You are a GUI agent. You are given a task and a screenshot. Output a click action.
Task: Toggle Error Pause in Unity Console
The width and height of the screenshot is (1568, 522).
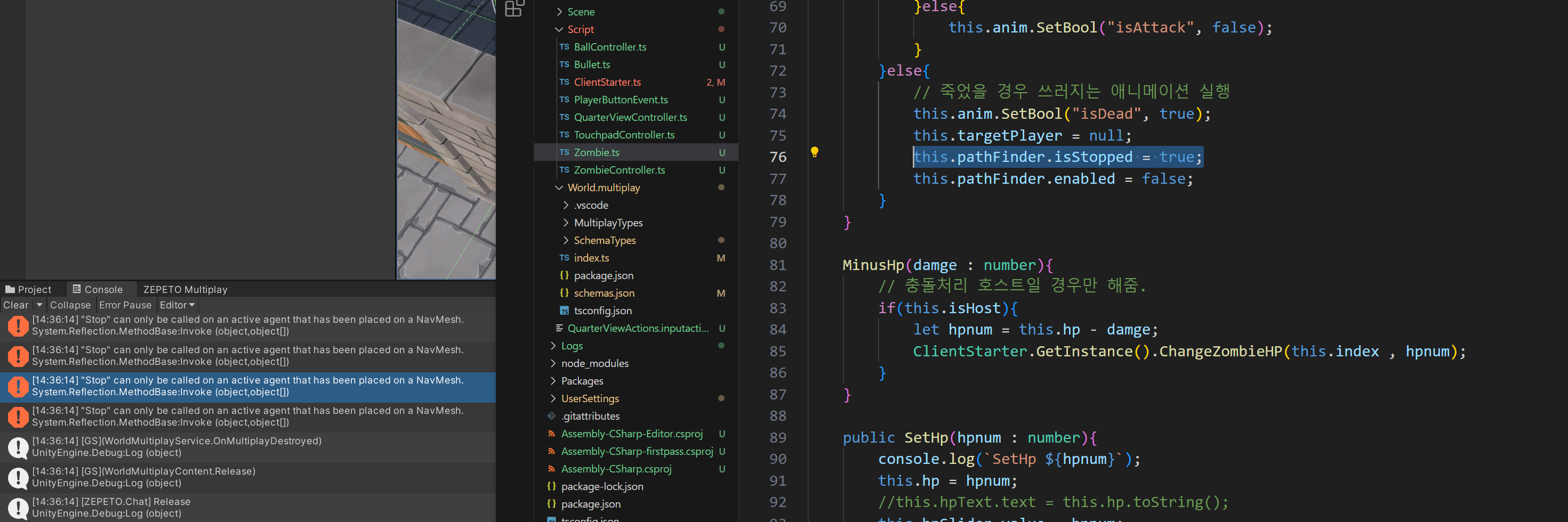tap(125, 305)
